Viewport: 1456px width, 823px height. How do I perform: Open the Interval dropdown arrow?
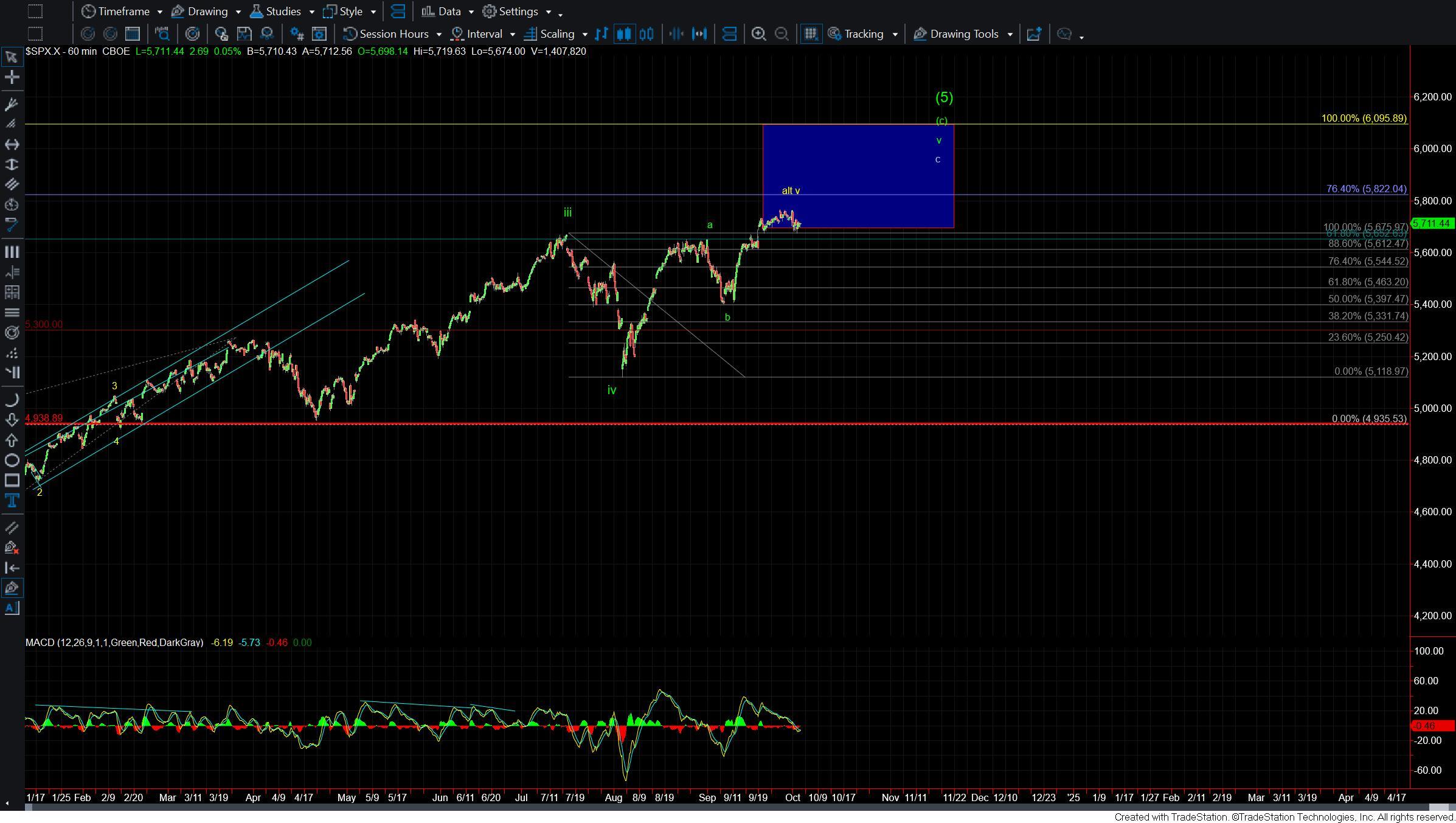[512, 35]
